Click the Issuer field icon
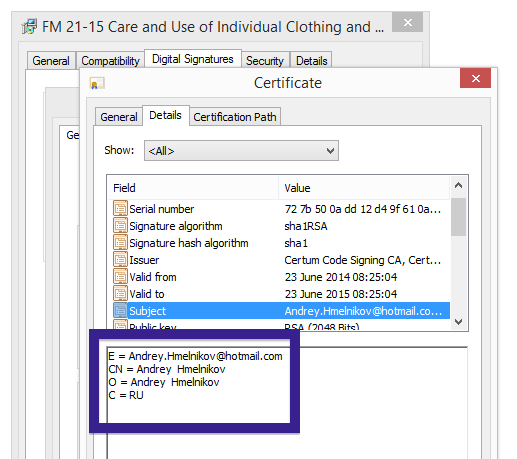 [120, 260]
